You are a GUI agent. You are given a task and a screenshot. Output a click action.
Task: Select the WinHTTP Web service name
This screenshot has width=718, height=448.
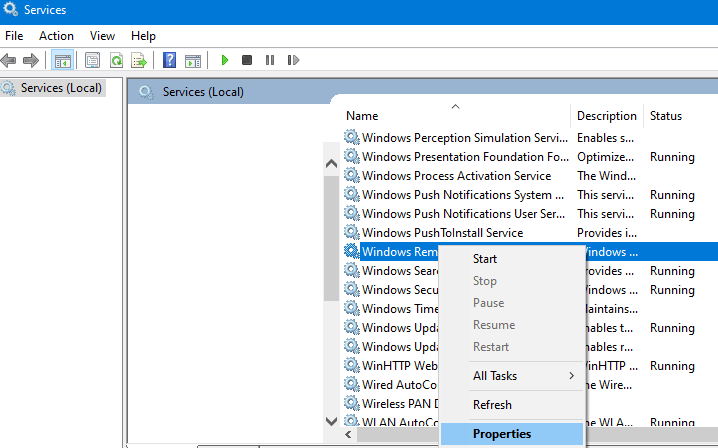[x=400, y=366]
